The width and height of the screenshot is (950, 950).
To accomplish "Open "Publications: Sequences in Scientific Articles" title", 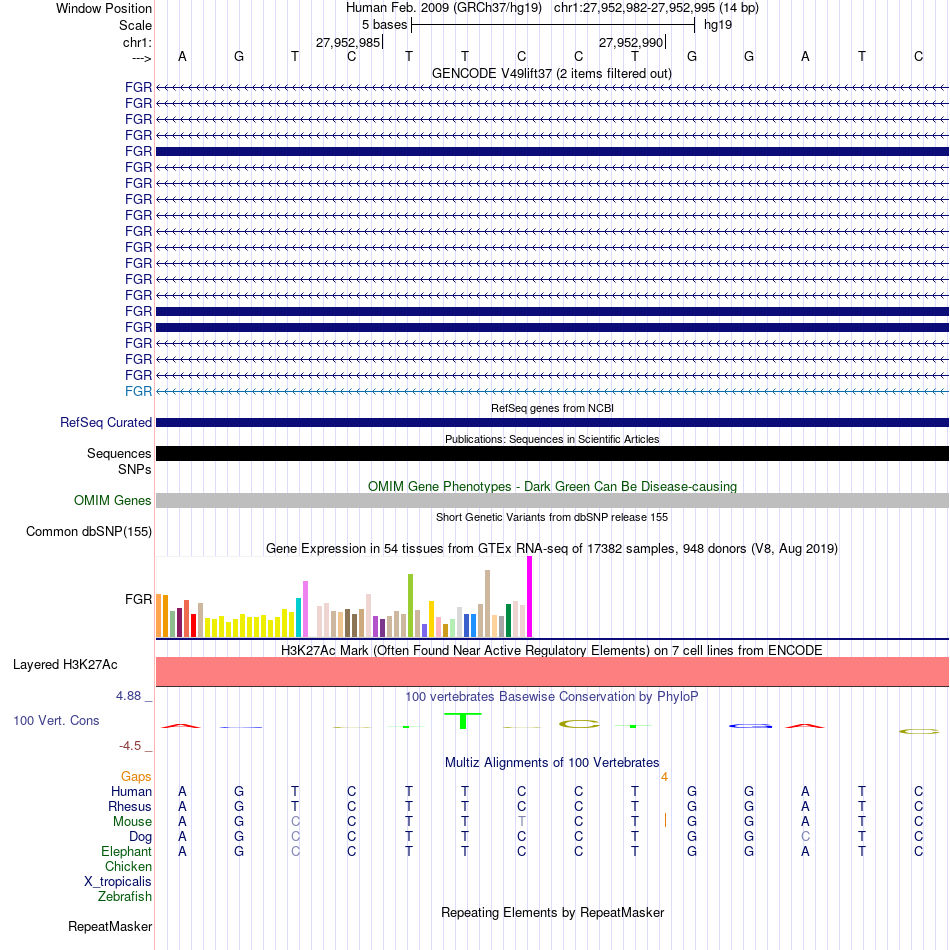I will coord(552,439).
